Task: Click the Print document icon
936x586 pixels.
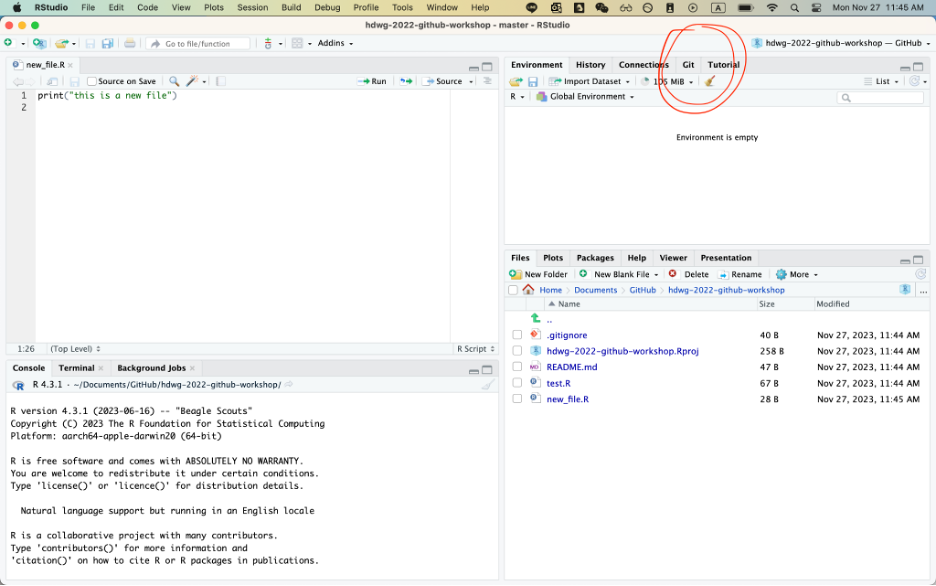Action: [x=130, y=43]
